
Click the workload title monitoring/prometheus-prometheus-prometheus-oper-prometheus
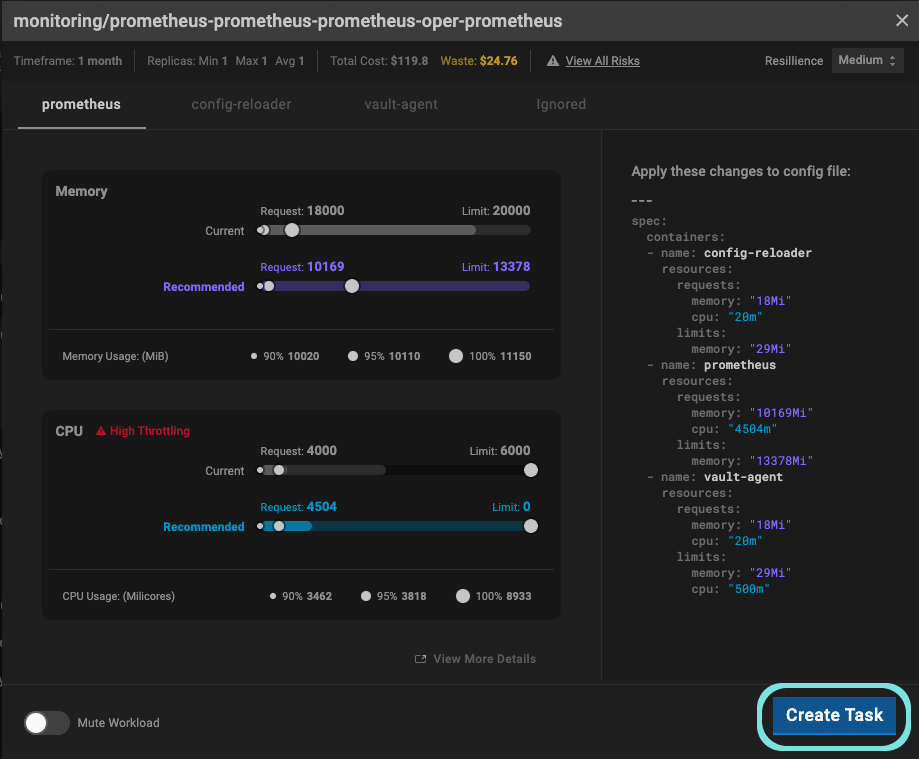(x=288, y=21)
